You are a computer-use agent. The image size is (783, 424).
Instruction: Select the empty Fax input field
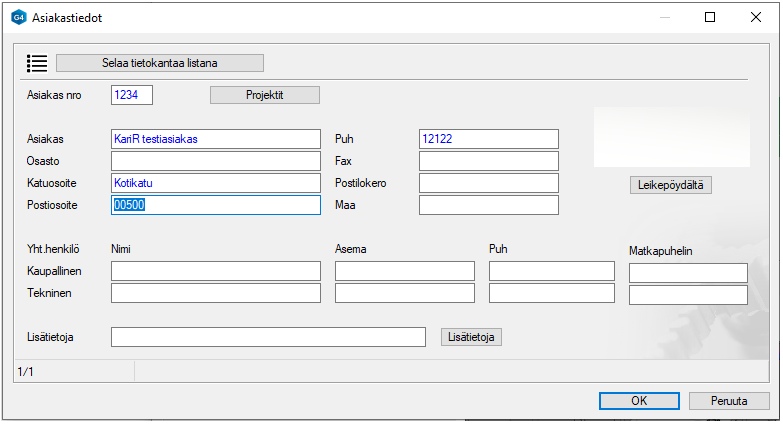488,161
